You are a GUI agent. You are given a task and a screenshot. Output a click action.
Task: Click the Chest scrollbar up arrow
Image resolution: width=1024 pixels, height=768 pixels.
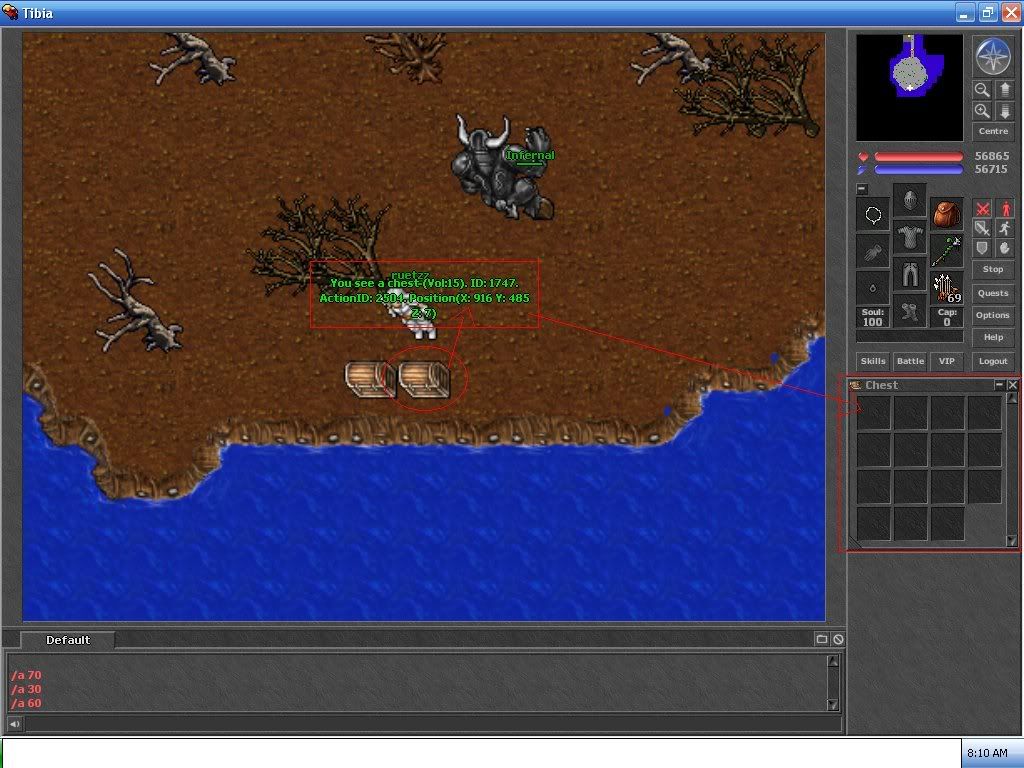1012,398
